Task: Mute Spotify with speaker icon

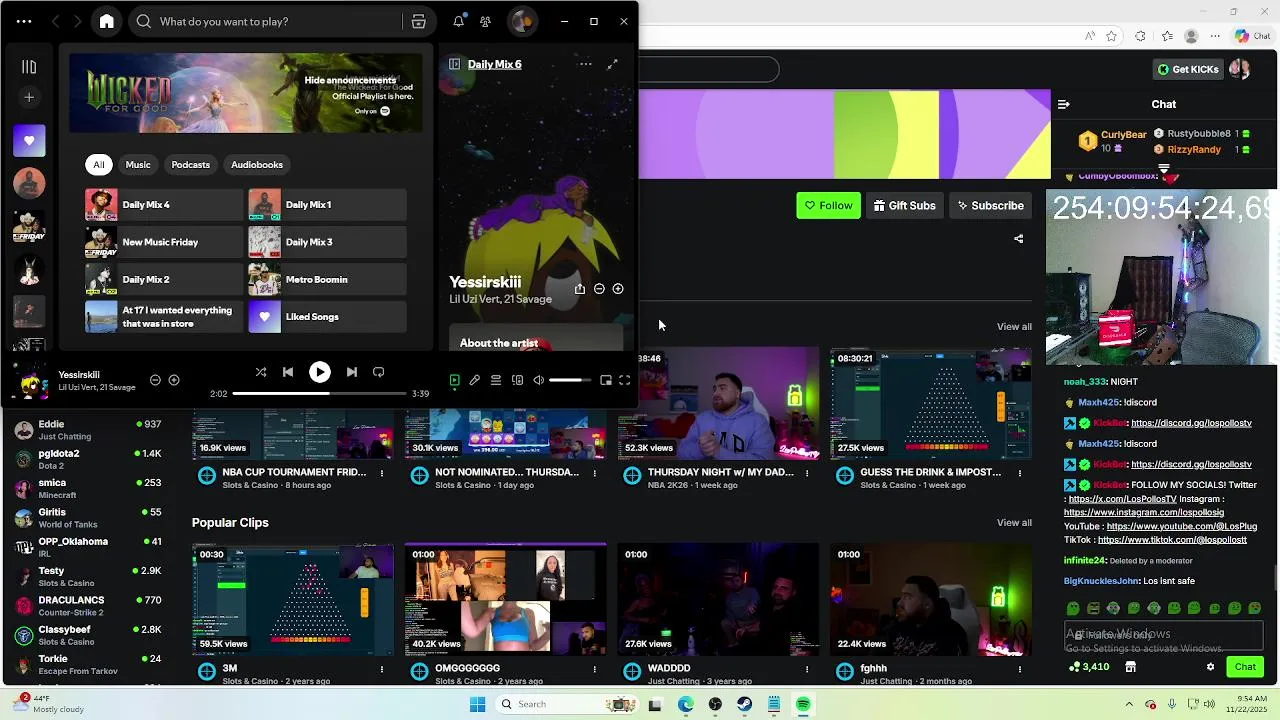Action: [538, 380]
